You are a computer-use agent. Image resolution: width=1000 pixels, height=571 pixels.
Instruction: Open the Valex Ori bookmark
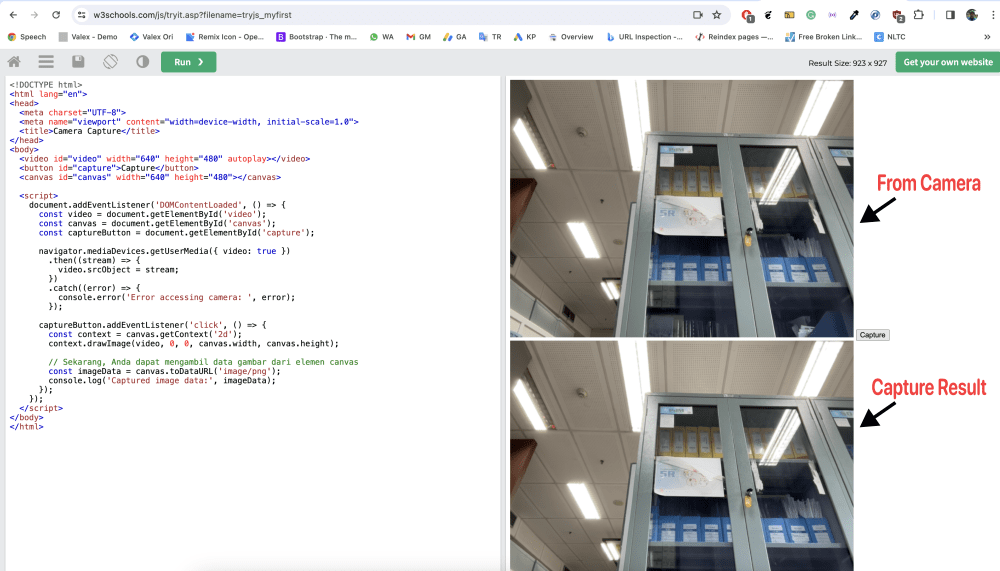[151, 37]
